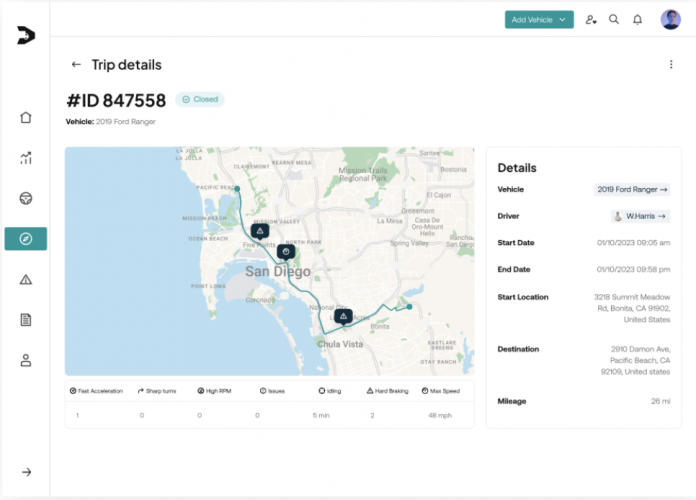
Task: Open the W.Harris driver link
Action: click(x=641, y=216)
